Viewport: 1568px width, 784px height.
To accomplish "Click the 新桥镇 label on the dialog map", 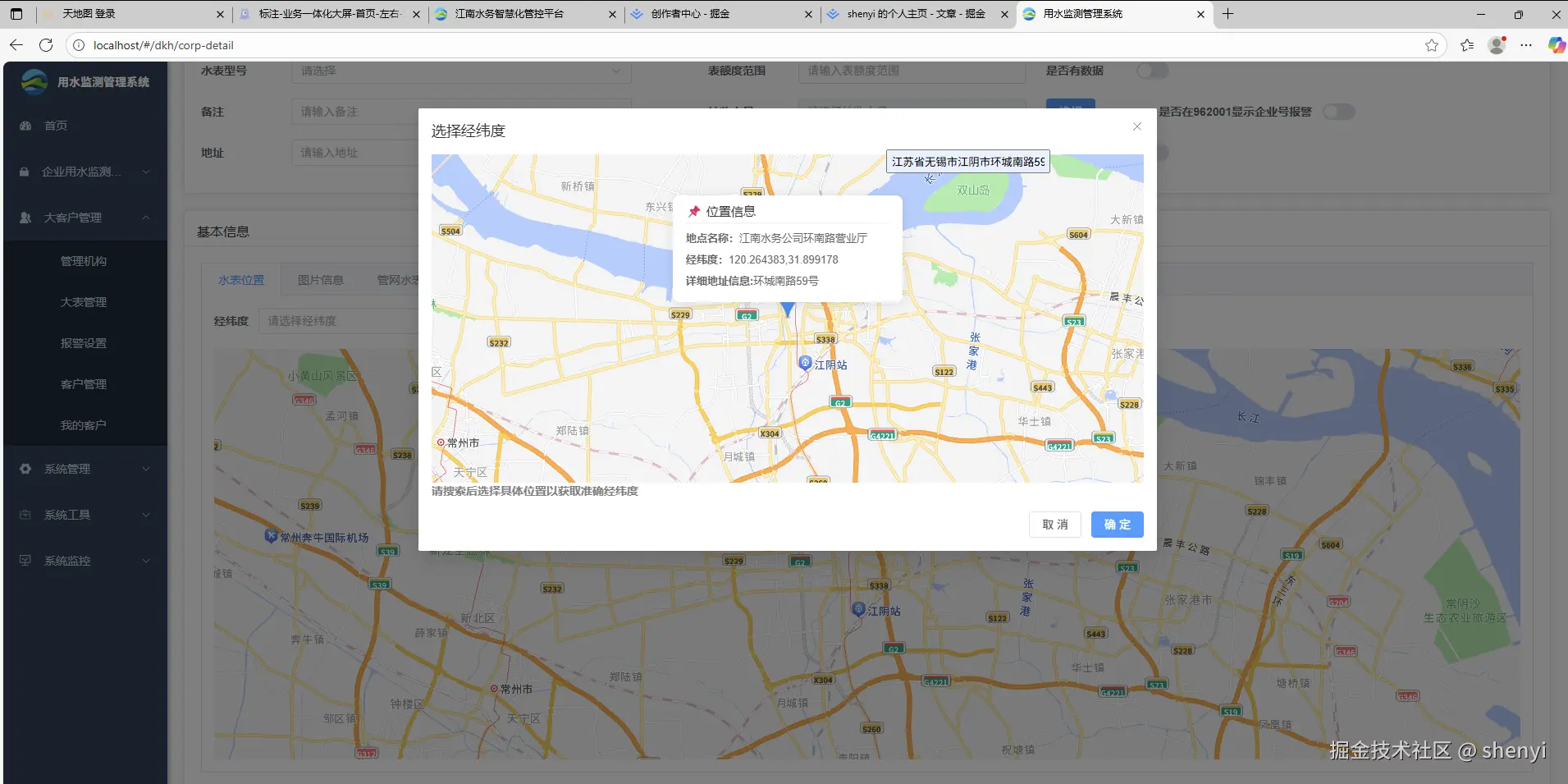I will click(578, 186).
